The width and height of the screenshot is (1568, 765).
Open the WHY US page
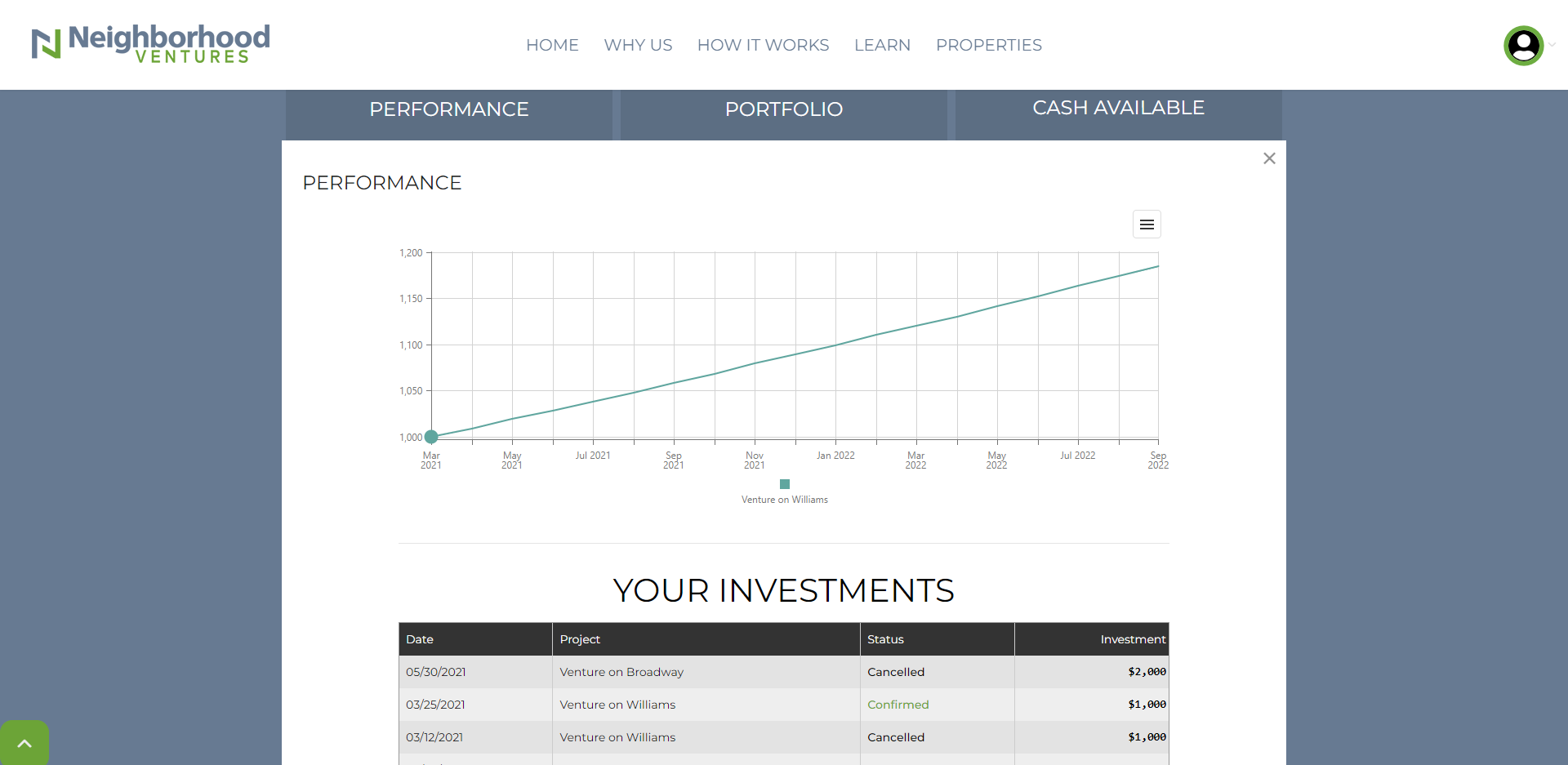click(x=638, y=45)
